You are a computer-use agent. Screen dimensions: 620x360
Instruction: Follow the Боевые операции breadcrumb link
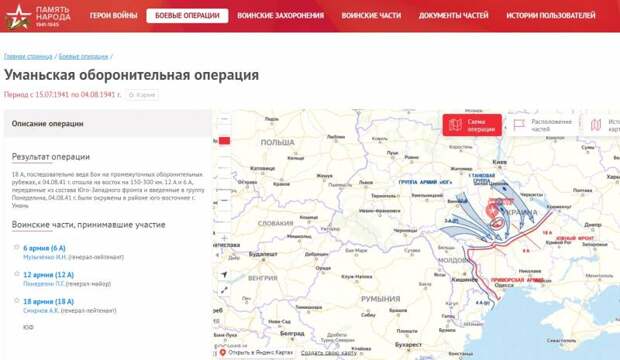[83, 57]
